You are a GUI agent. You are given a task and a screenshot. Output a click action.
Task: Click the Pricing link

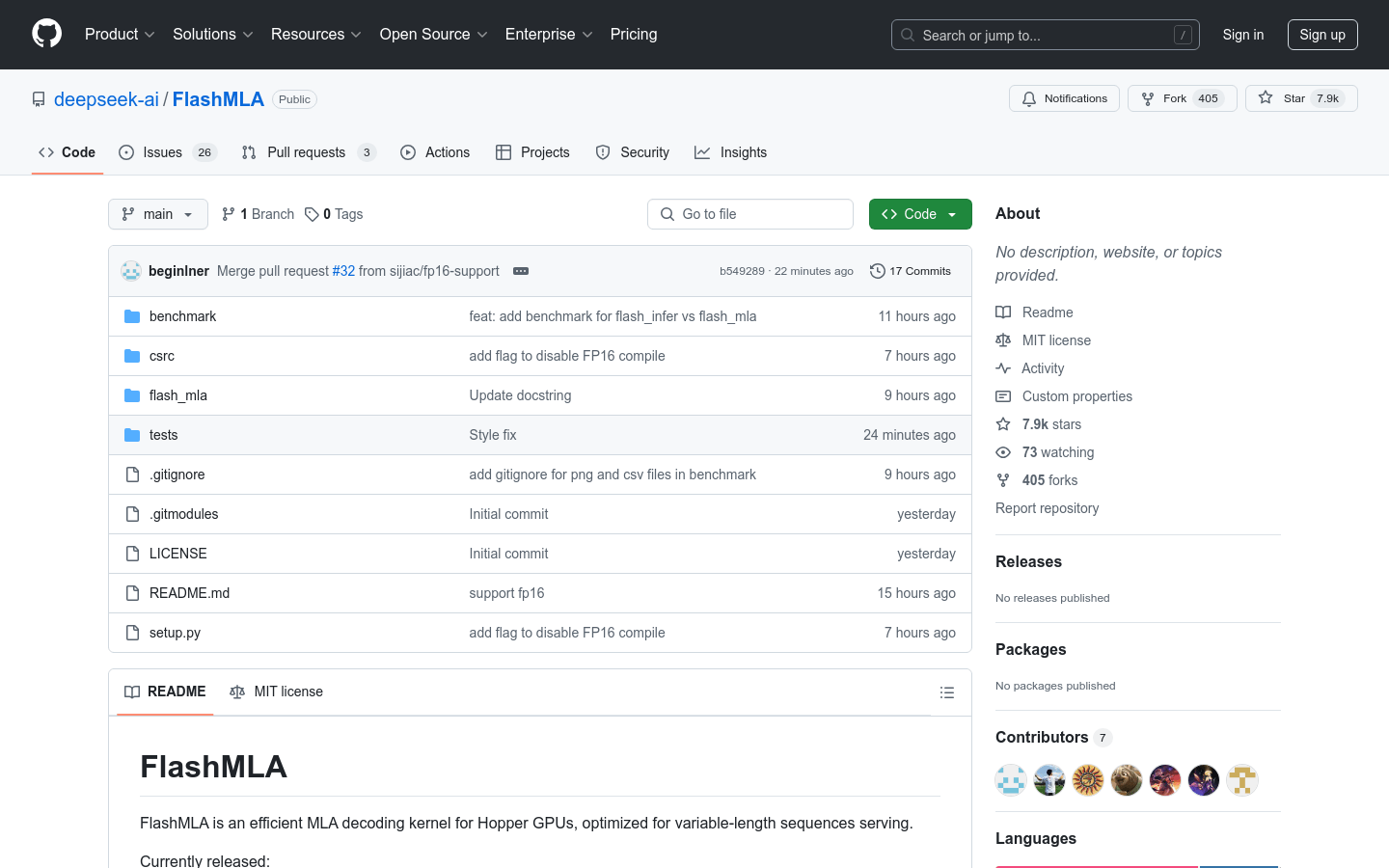click(x=634, y=35)
